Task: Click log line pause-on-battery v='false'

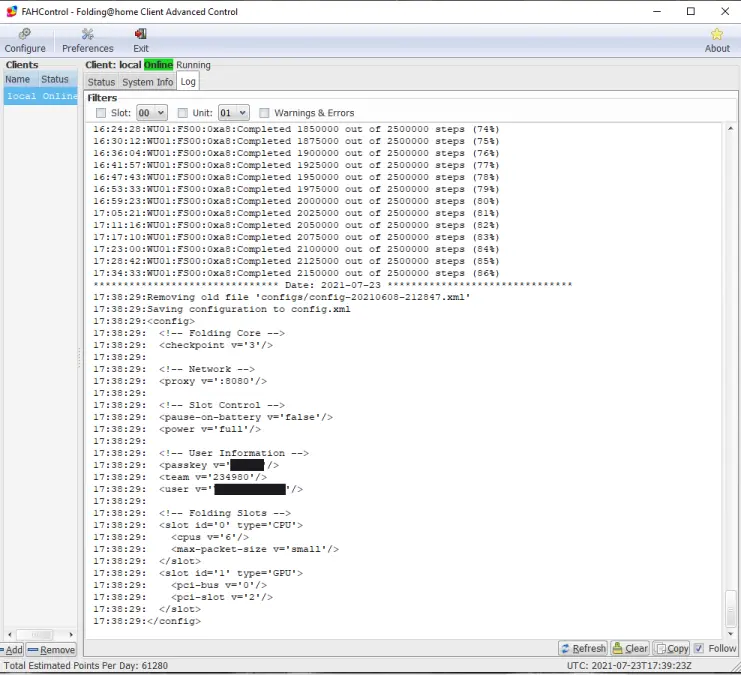Action: (213, 417)
